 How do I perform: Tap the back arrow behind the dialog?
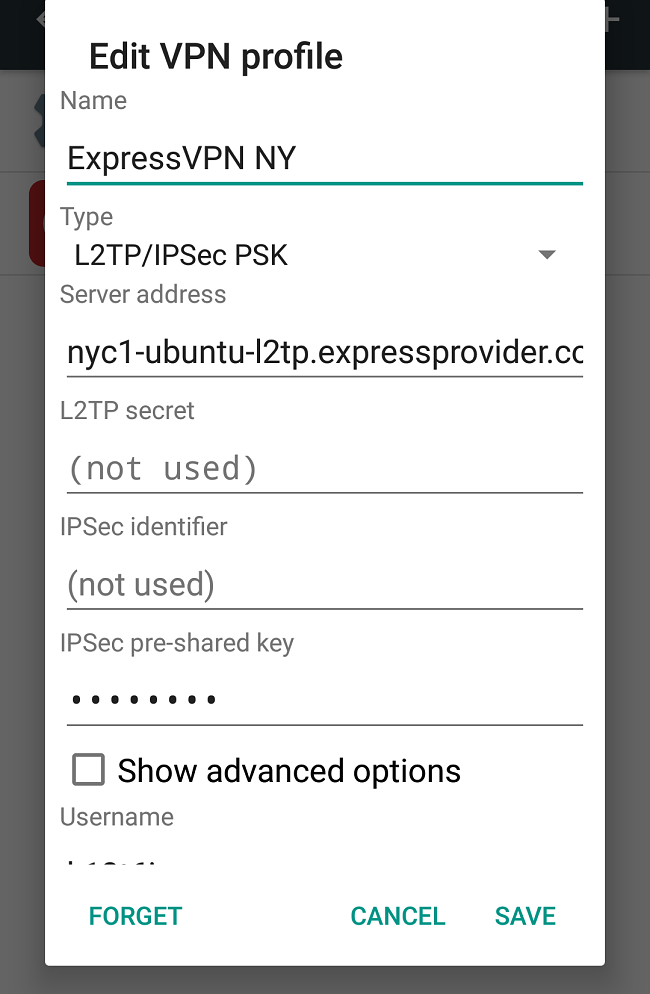pyautogui.click(x=38, y=19)
